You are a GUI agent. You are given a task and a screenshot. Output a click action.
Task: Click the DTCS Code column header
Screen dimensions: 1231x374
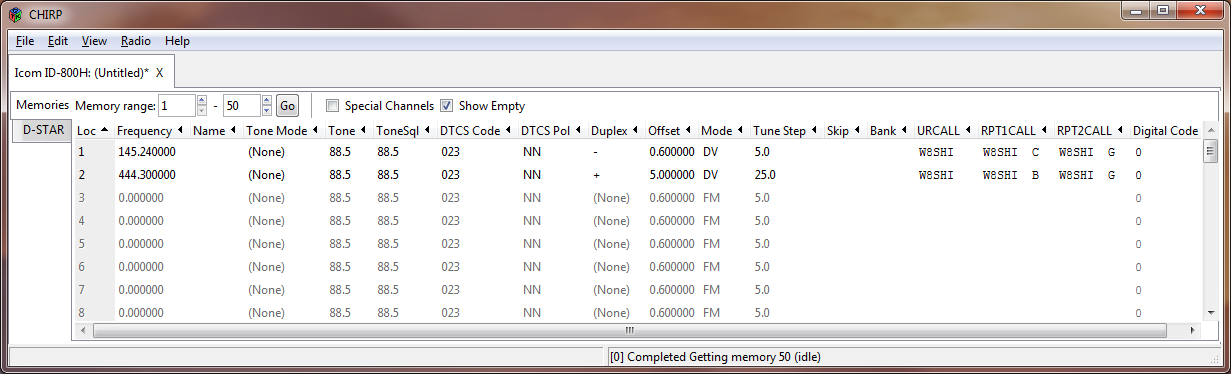477,130
